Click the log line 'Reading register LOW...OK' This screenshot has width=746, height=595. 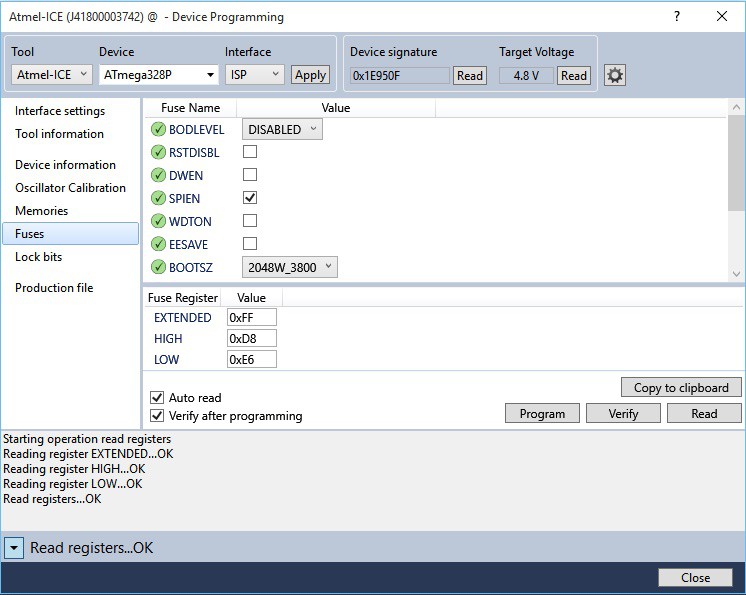click(73, 484)
